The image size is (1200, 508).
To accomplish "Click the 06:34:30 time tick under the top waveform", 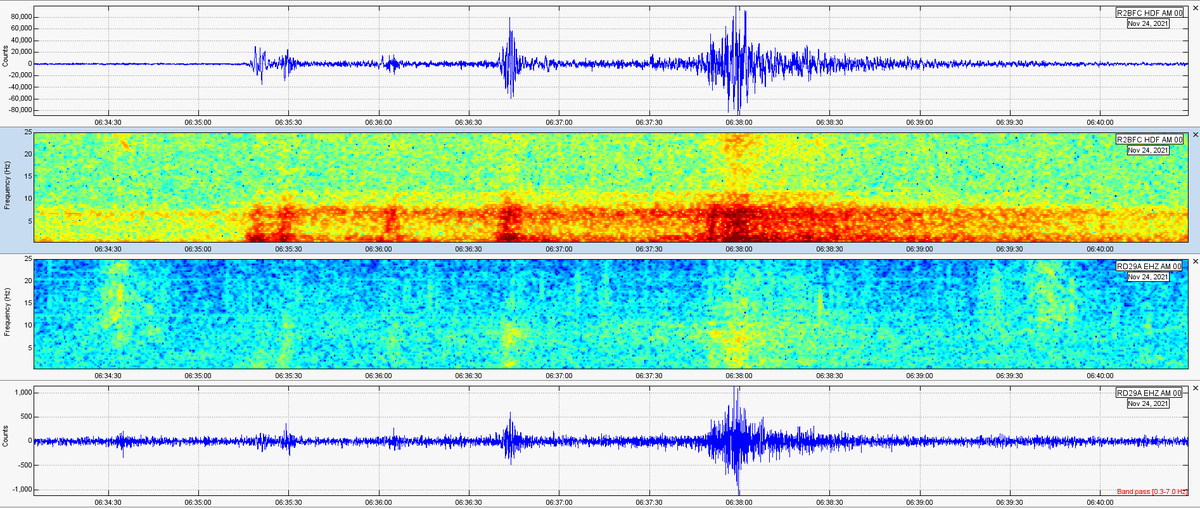I will [107, 121].
